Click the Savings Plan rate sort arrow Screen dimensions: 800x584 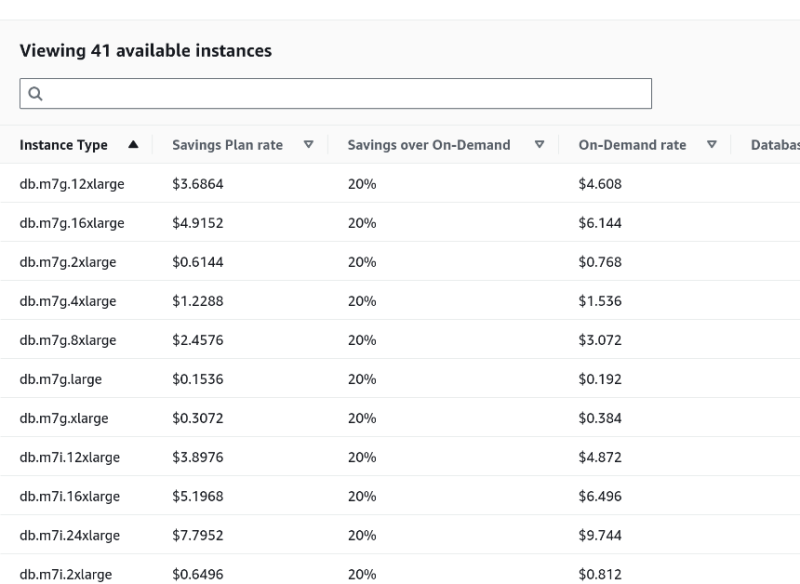[308, 145]
